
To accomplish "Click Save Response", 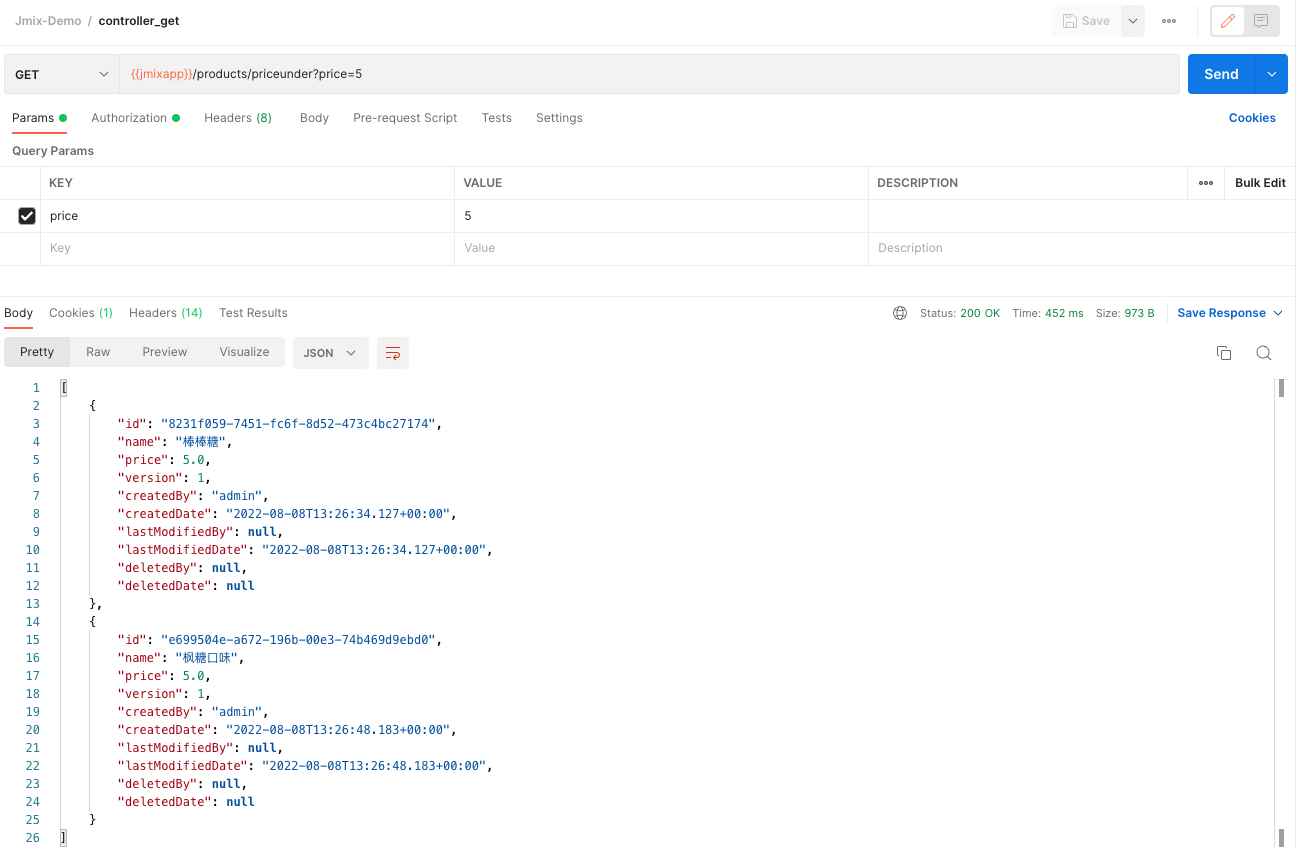I will tap(1221, 313).
